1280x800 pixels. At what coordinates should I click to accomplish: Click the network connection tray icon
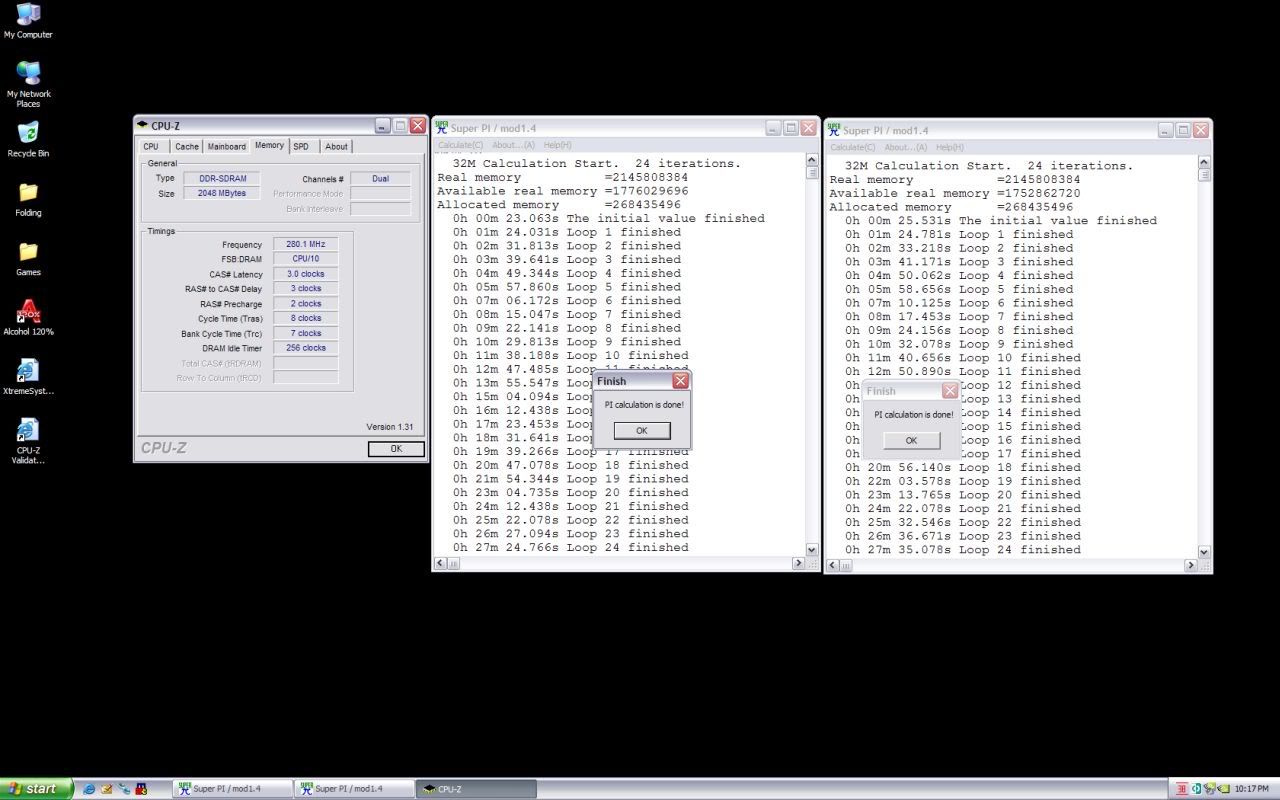pyautogui.click(x=1210, y=789)
